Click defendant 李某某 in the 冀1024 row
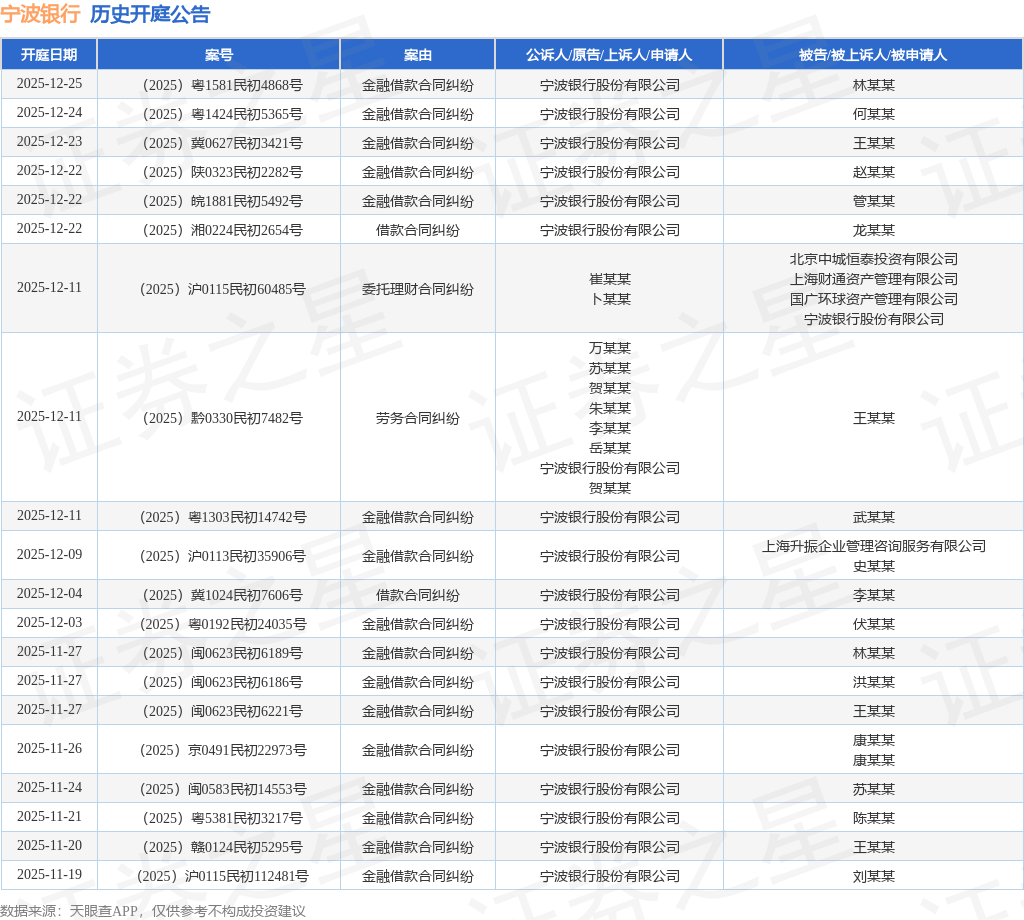This screenshot has width=1024, height=920. coord(874,595)
